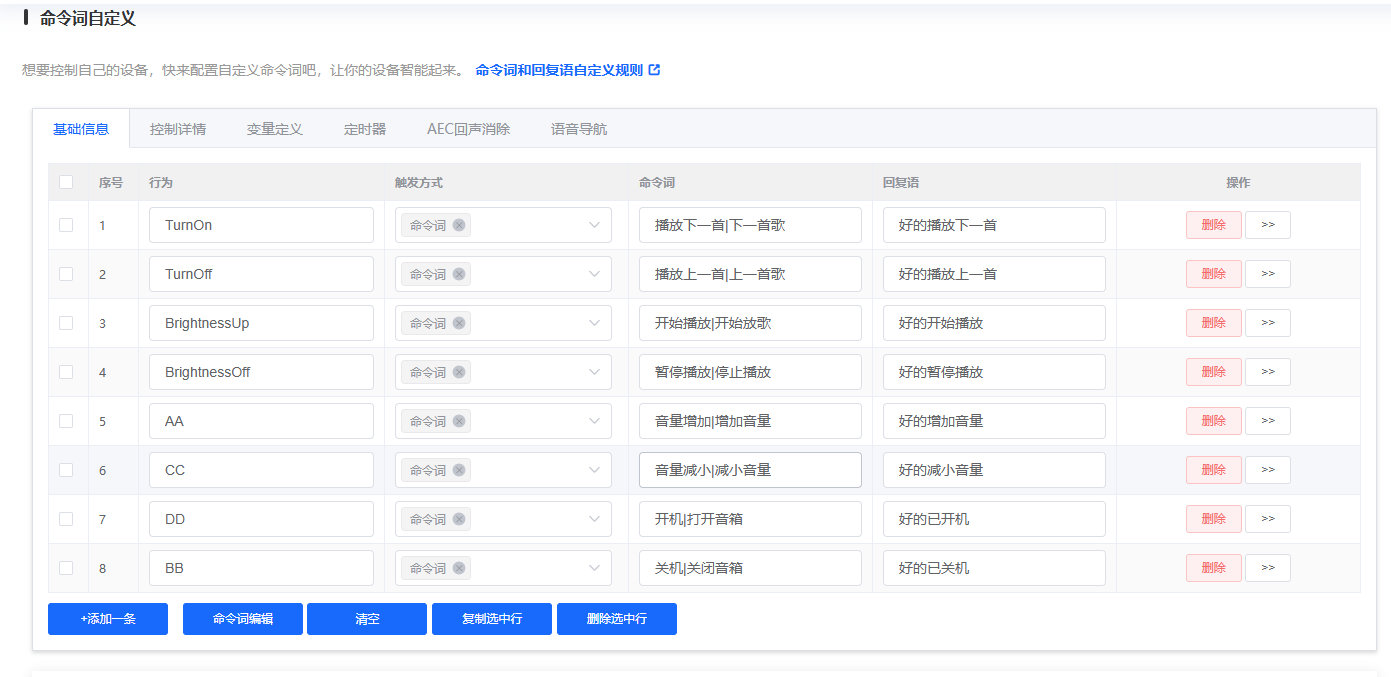
Task: Click the >> icon on the CC row
Action: [1267, 469]
